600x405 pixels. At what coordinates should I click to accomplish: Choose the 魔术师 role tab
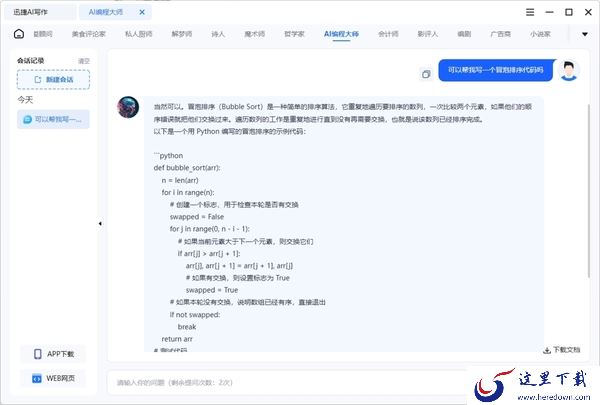coord(254,34)
